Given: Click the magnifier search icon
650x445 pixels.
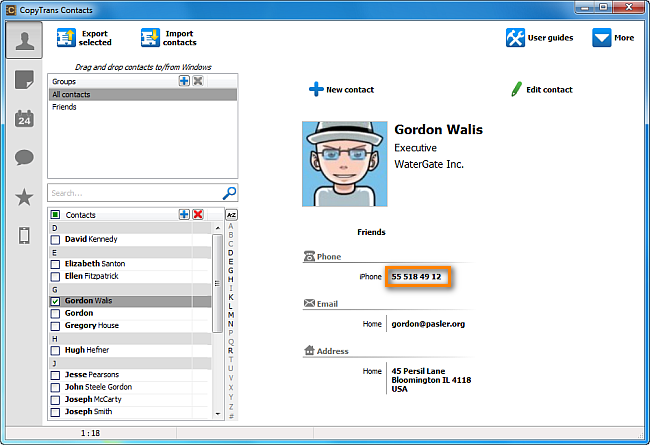Looking at the screenshot, I should (229, 193).
